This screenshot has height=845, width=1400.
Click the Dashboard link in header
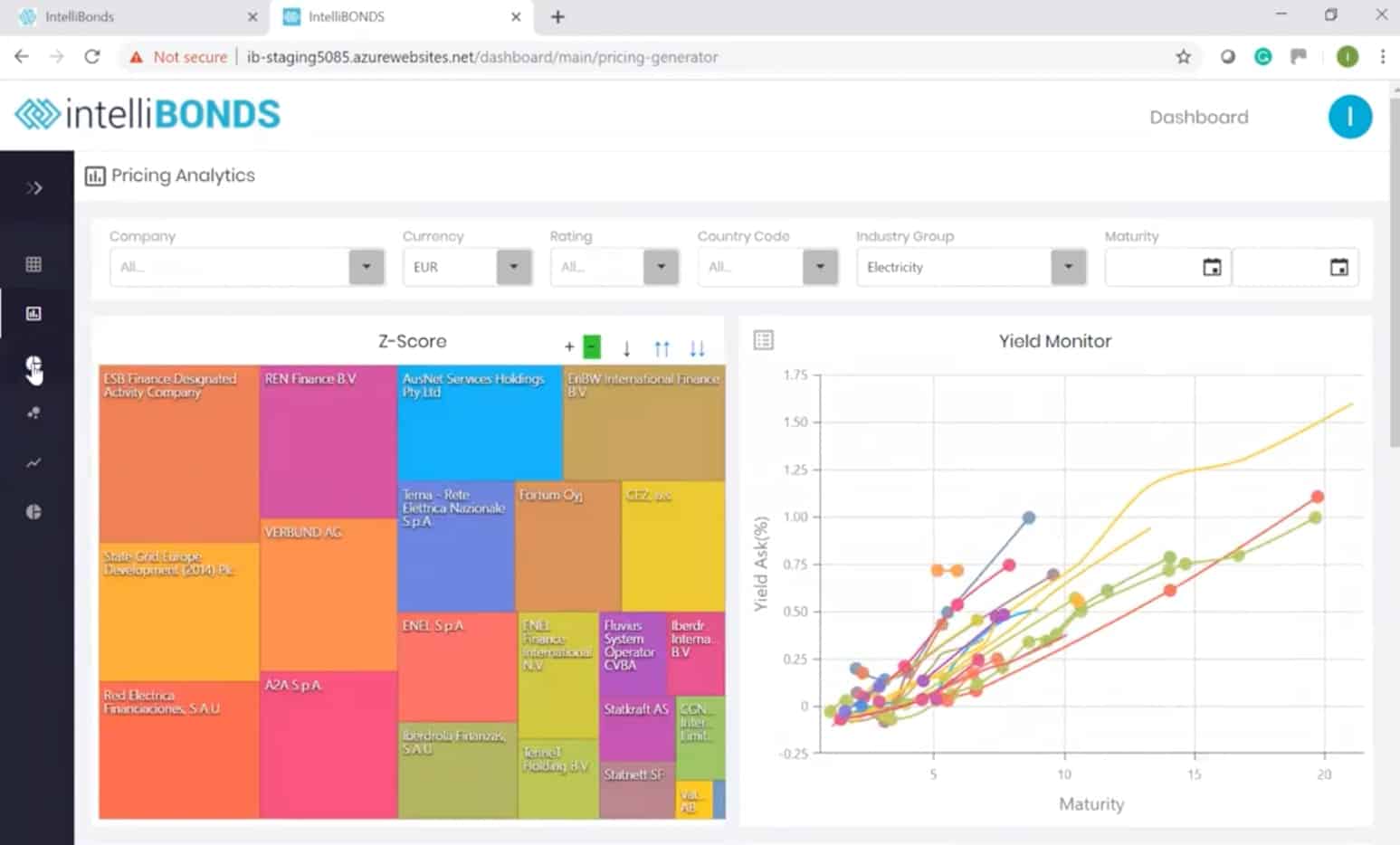pos(1198,117)
